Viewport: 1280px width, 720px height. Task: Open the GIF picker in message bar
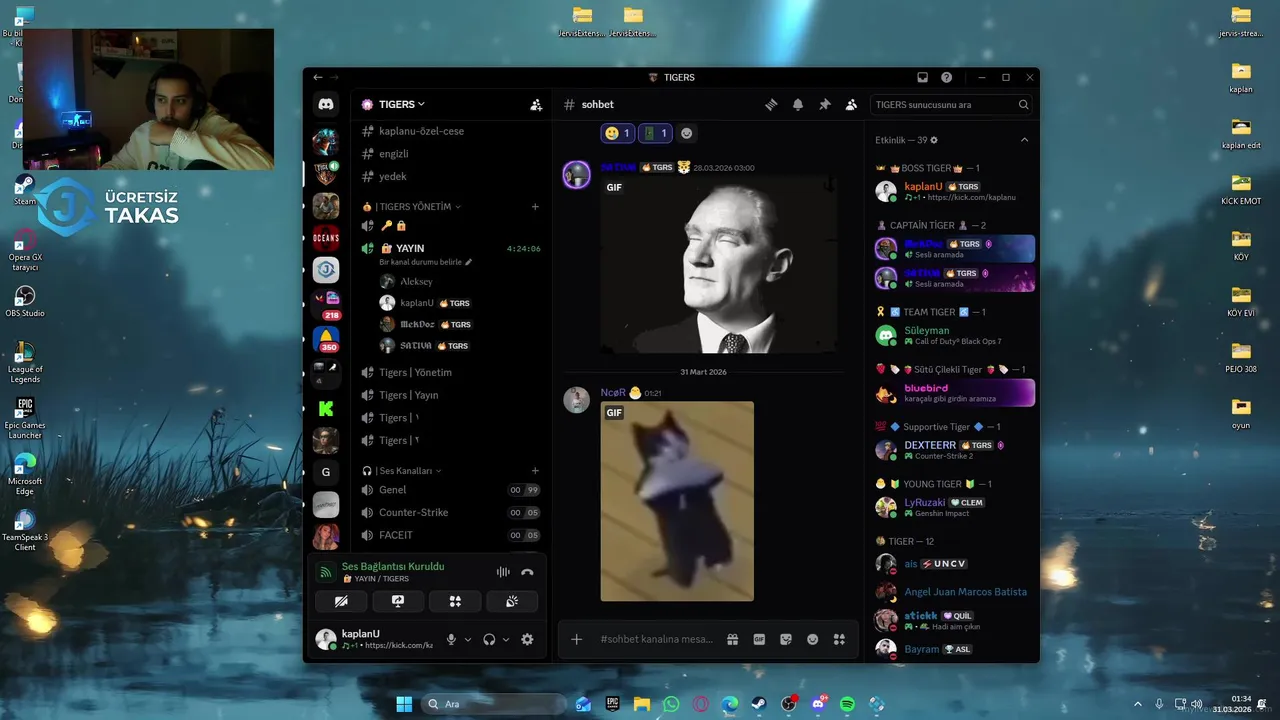759,639
